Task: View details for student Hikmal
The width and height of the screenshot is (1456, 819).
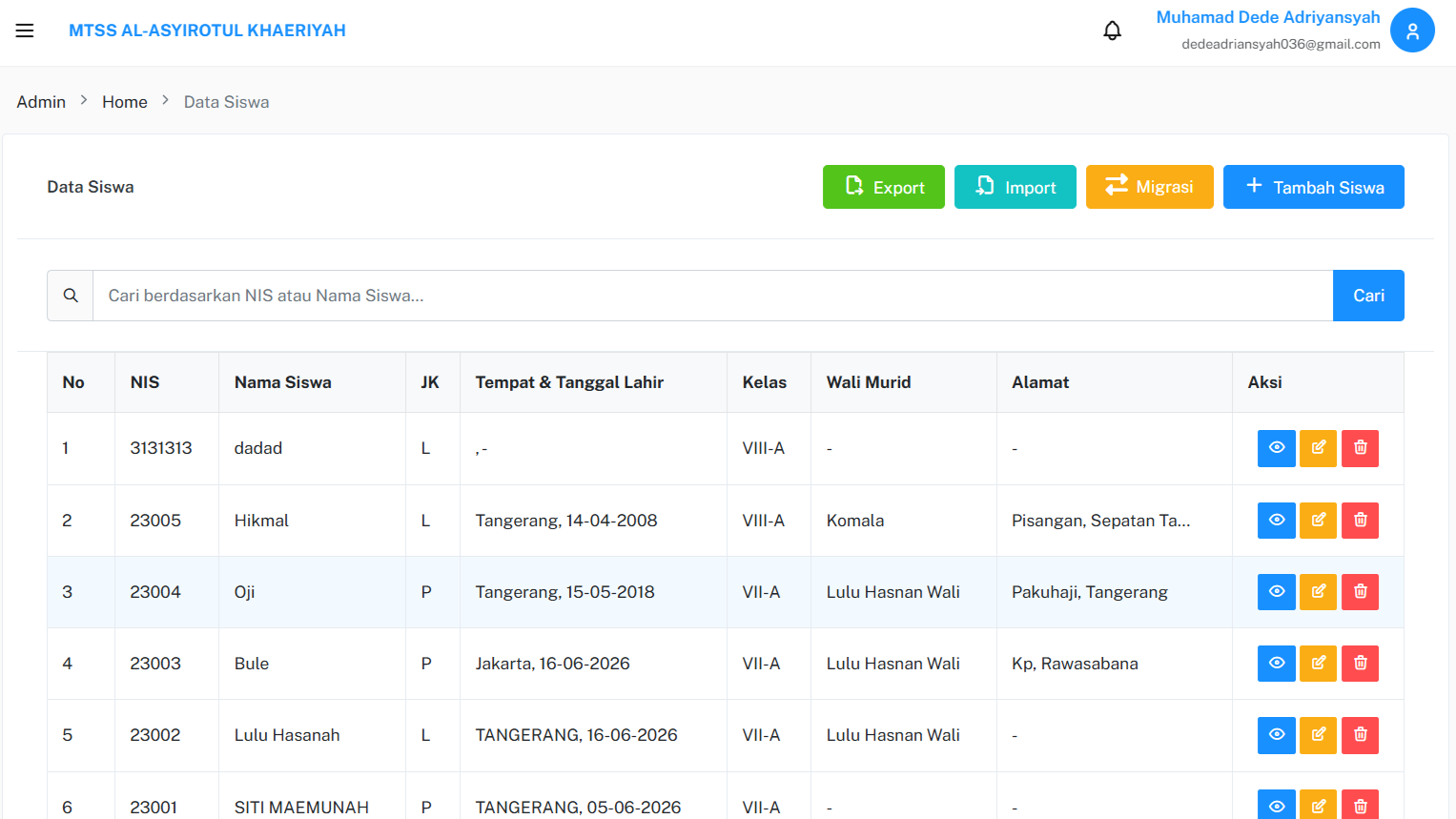Action: pyautogui.click(x=1276, y=521)
